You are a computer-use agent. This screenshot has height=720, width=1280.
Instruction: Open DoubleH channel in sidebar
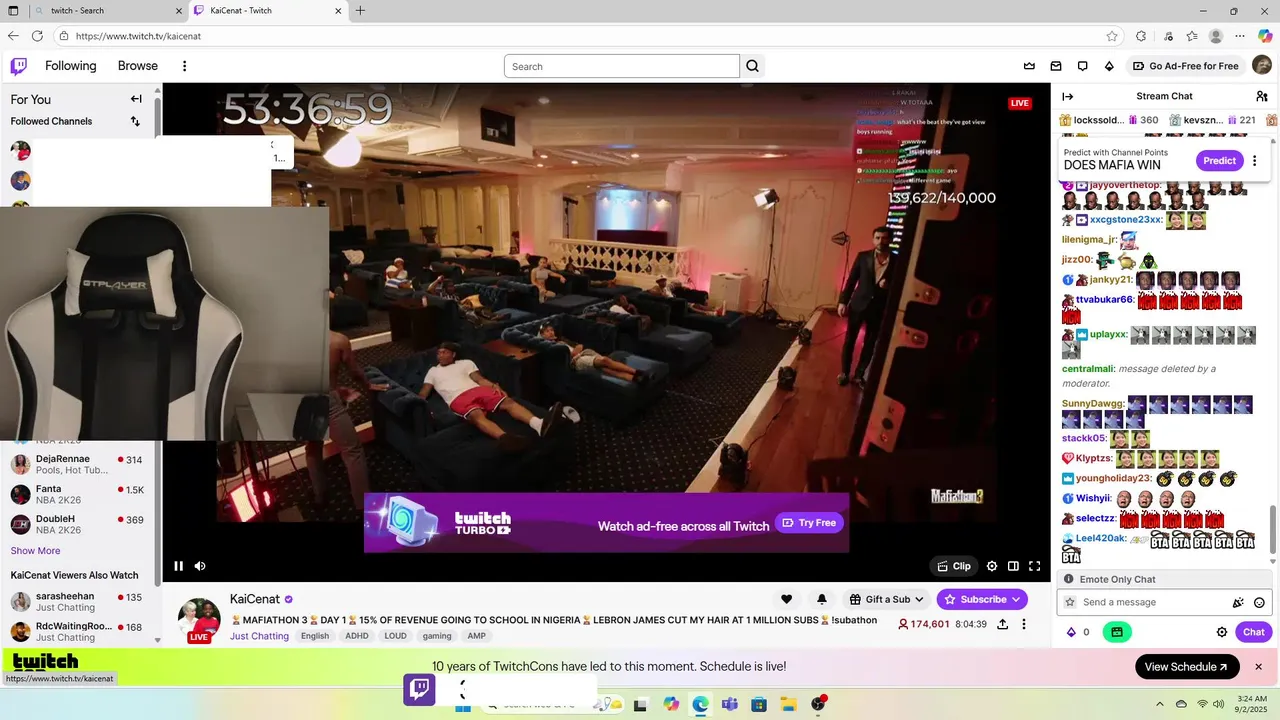coord(77,524)
